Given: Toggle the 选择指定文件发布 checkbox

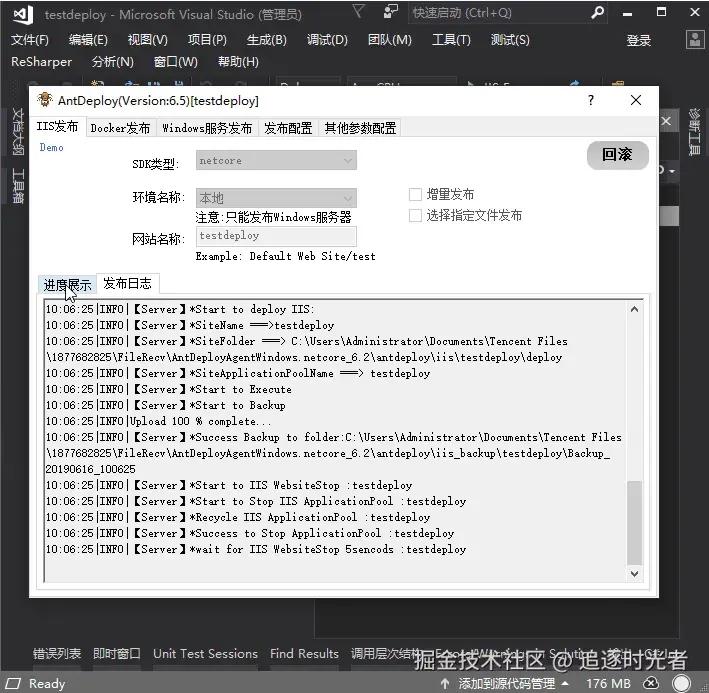Looking at the screenshot, I should pyautogui.click(x=415, y=215).
